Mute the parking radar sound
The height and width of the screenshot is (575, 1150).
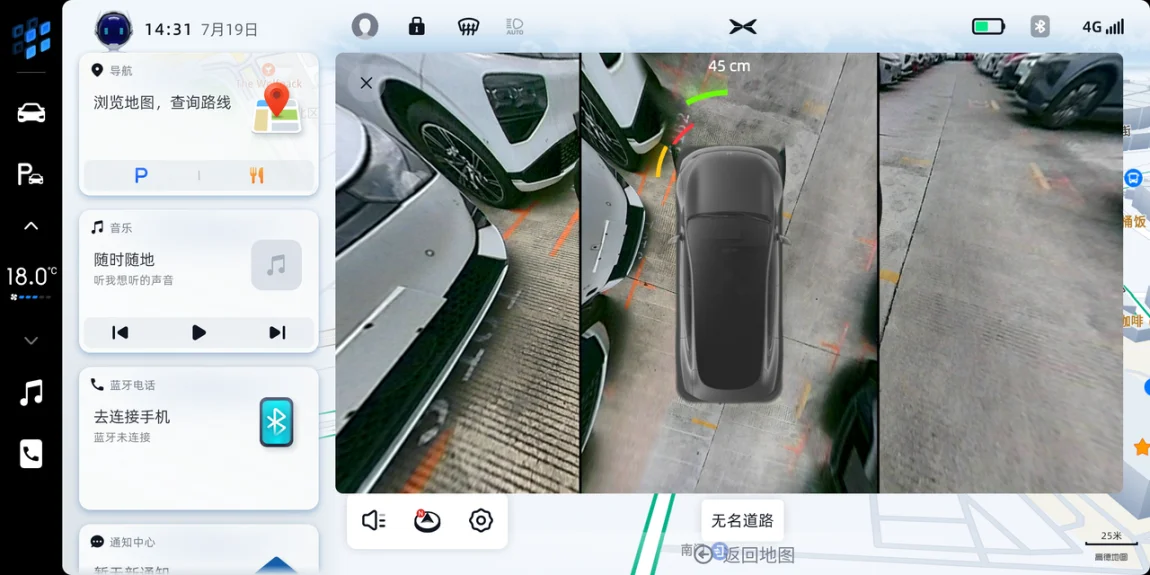374,520
